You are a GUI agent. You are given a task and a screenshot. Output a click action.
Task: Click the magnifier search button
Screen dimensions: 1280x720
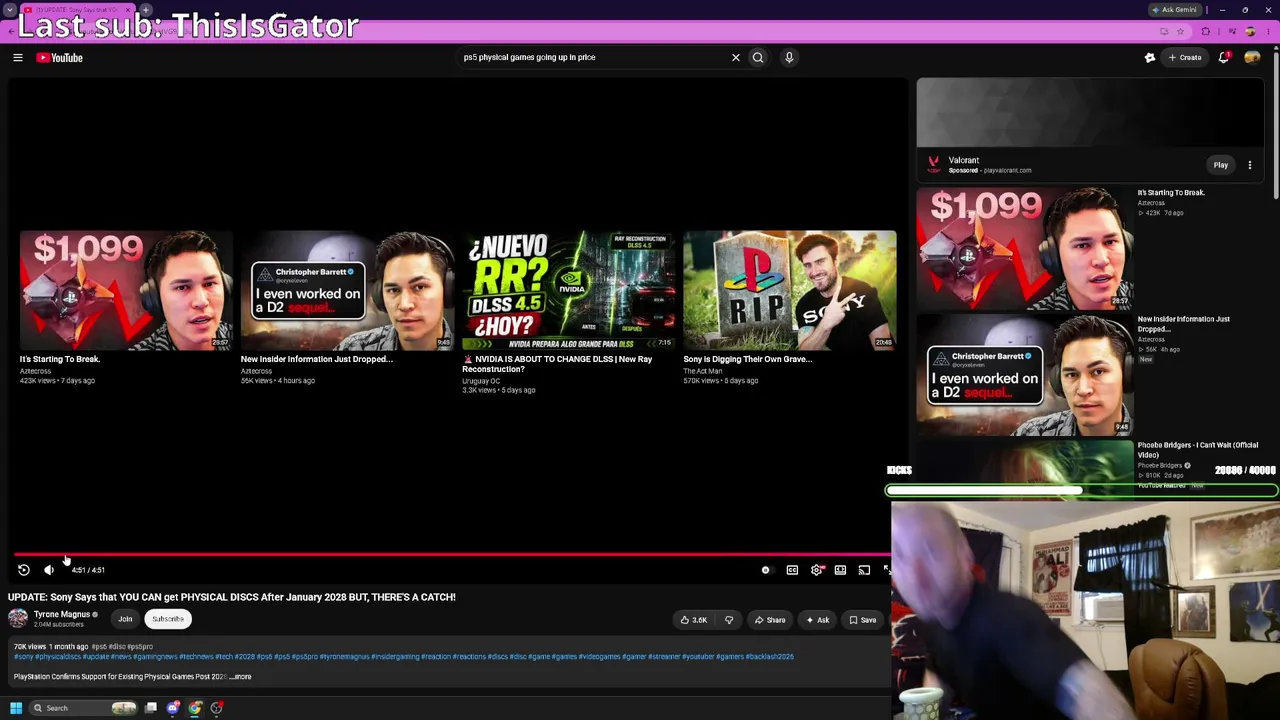[758, 58]
